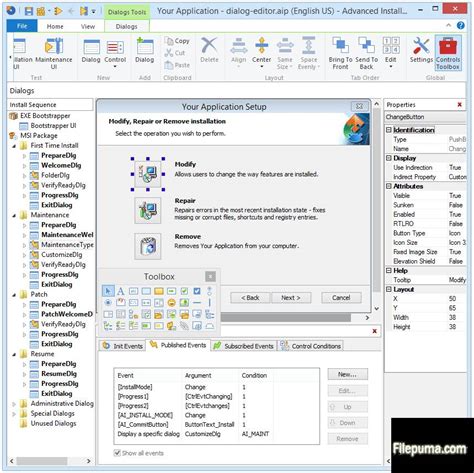Toggle the Controls Toolbox button
474x473 pixels.
448,53
